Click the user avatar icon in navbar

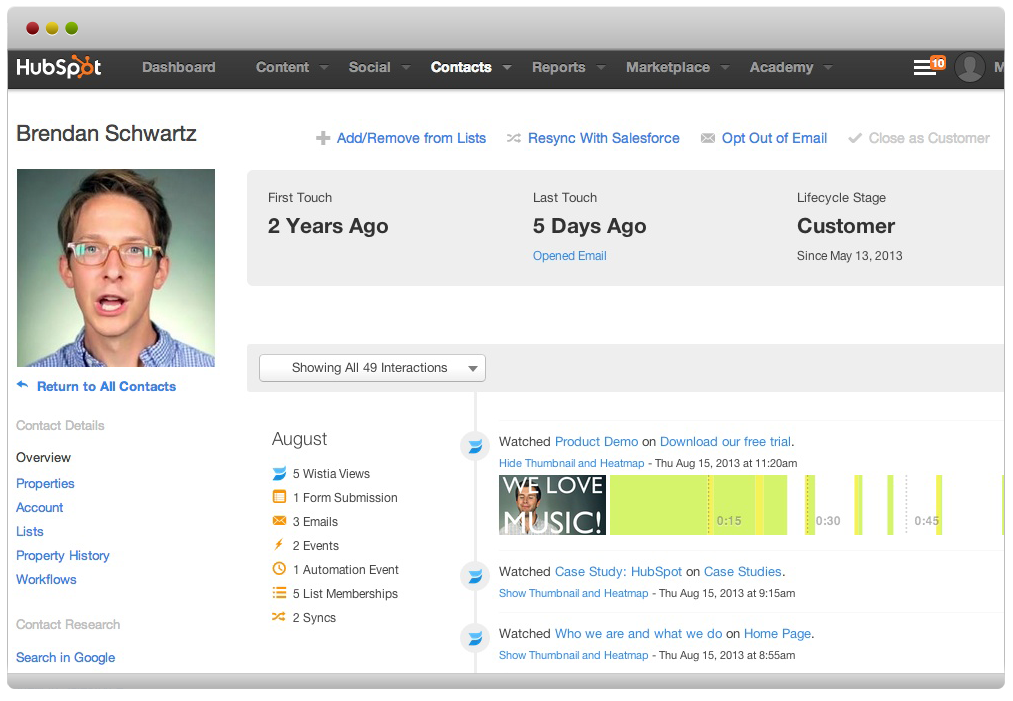click(969, 67)
